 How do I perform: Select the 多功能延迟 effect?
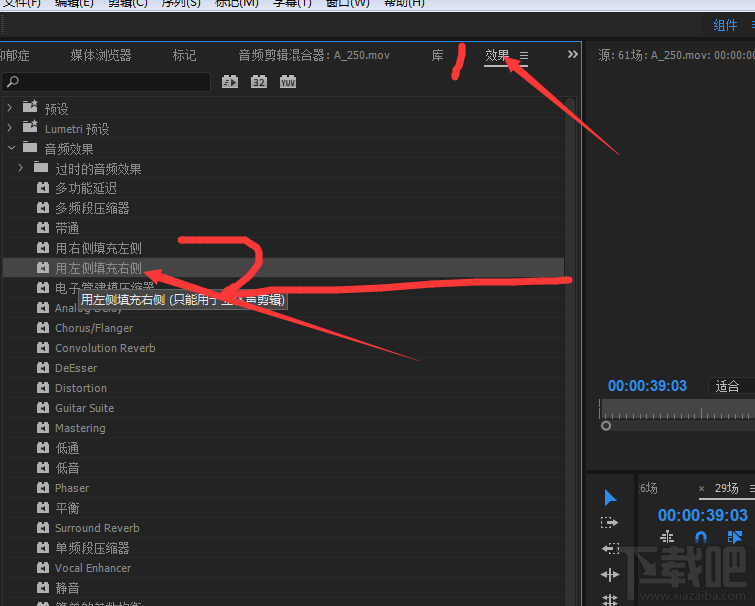86,188
